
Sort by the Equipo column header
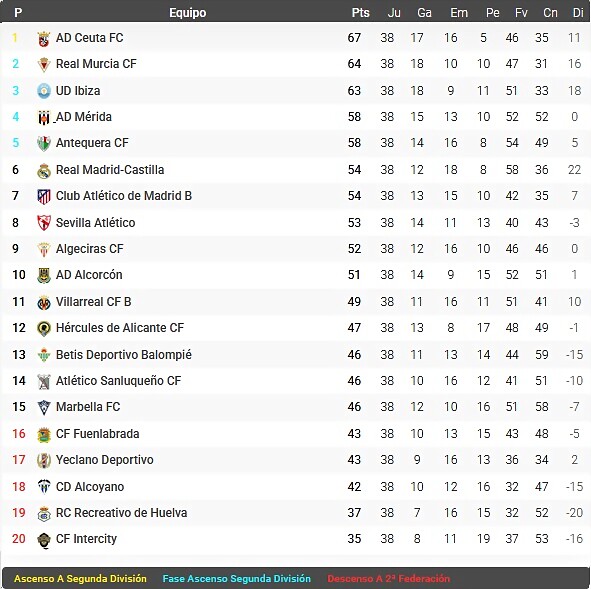(x=187, y=13)
